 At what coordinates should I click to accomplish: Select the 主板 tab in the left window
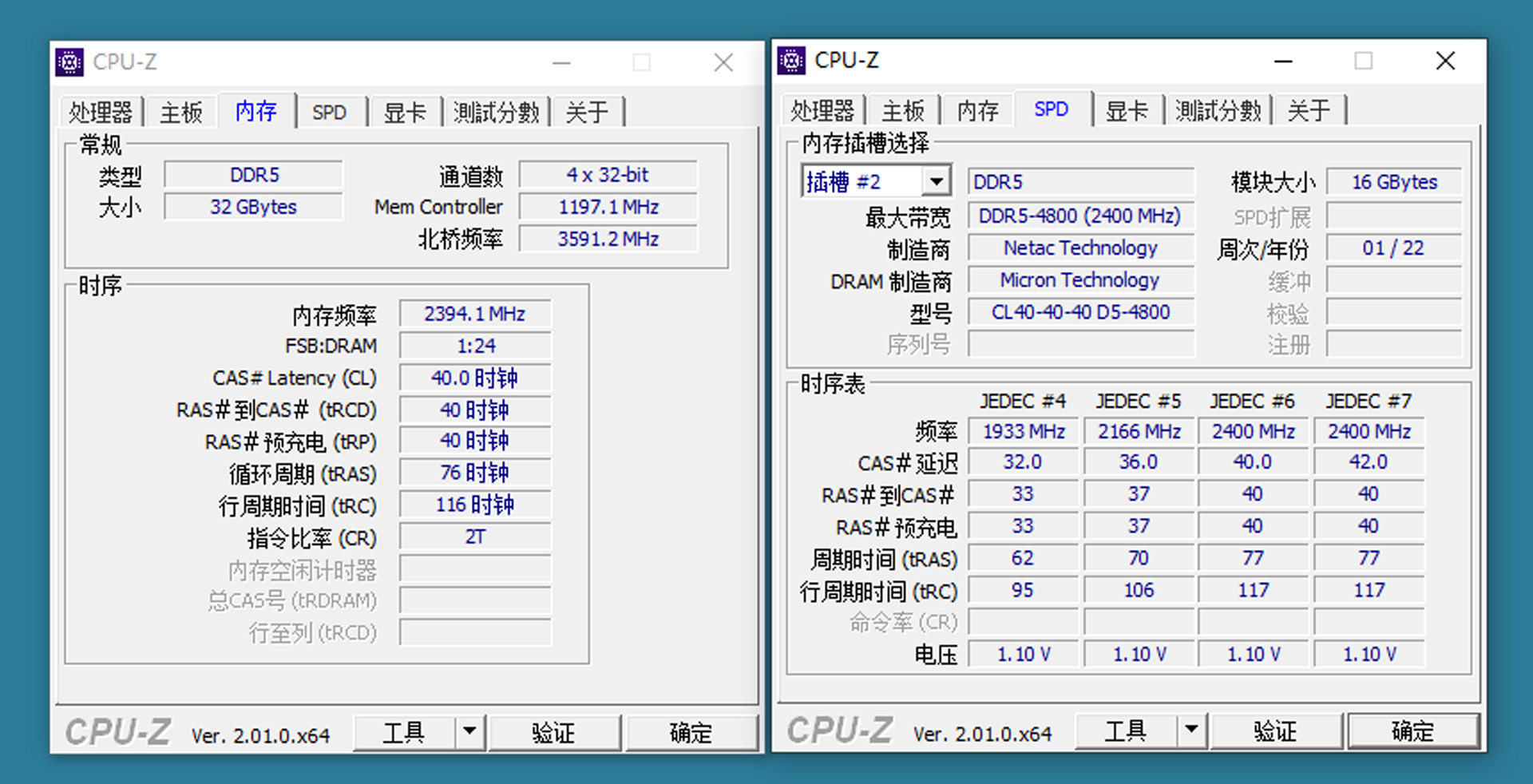180,112
